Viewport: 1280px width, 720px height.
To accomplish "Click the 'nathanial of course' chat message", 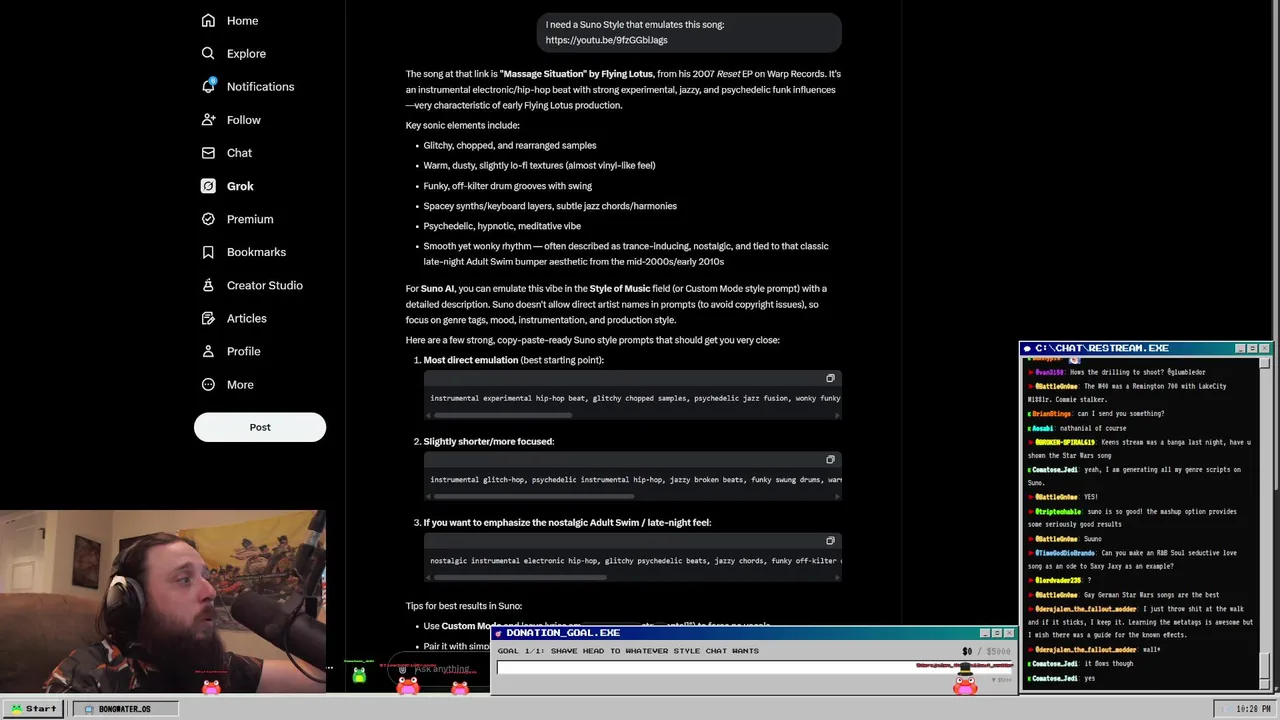I will pyautogui.click(x=1095, y=428).
